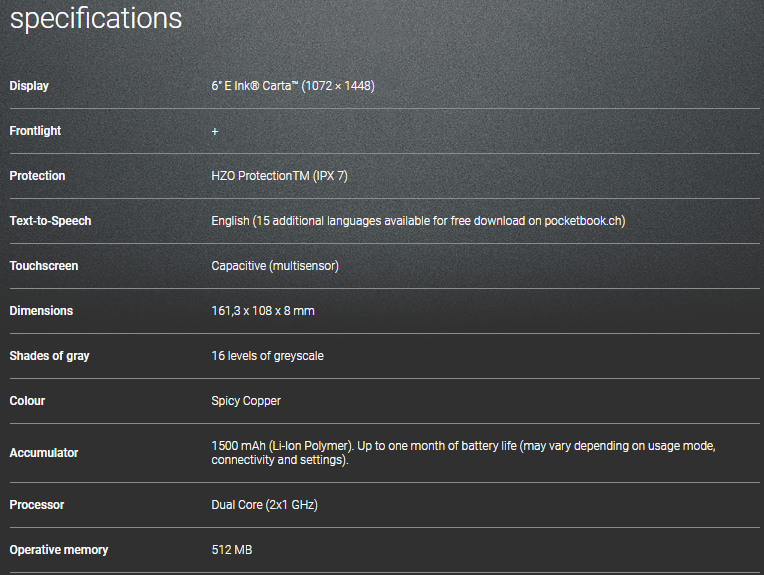Click the Dimensions label
The height and width of the screenshot is (575, 764).
point(41,311)
